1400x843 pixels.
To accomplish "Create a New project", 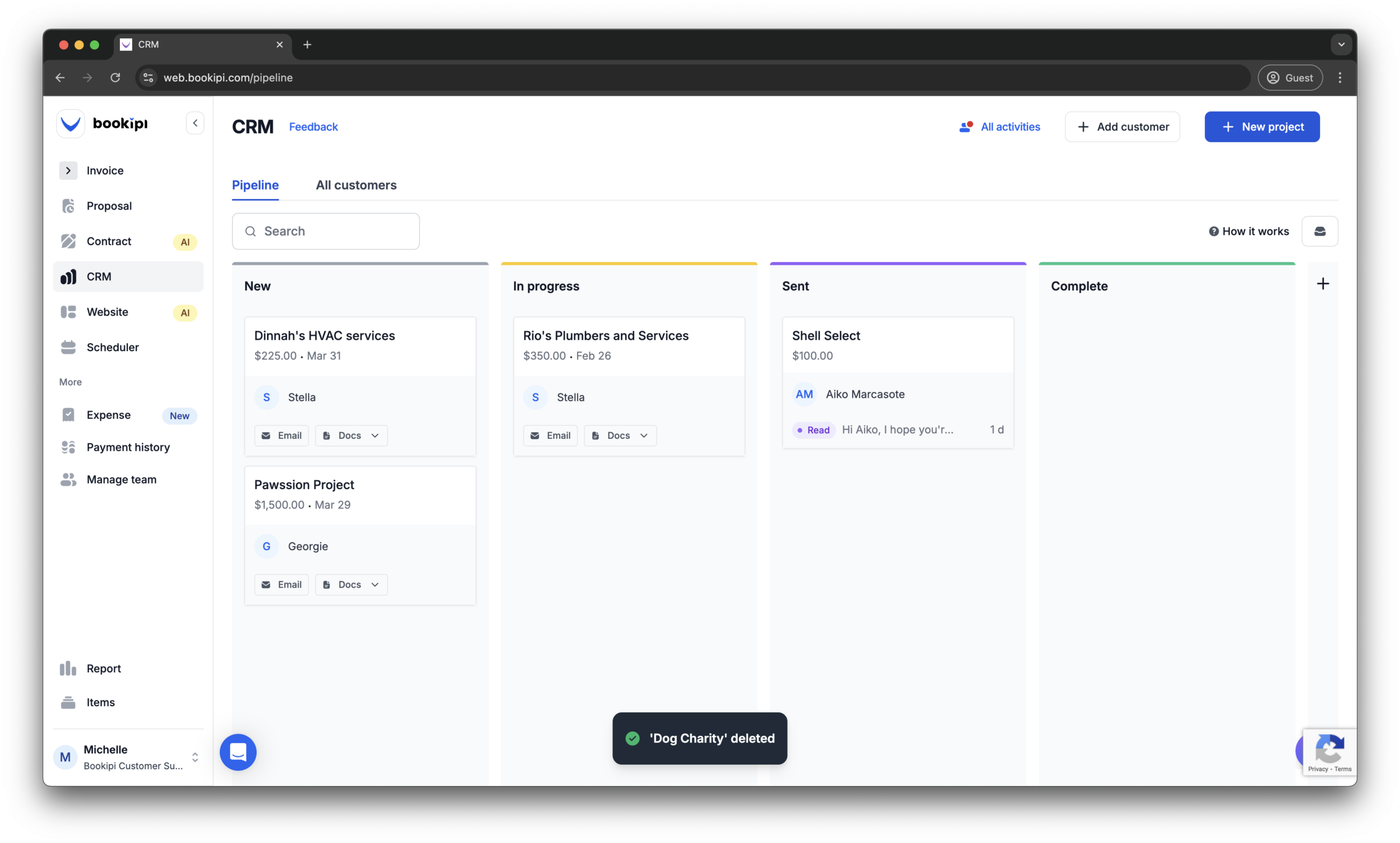I will [1262, 126].
